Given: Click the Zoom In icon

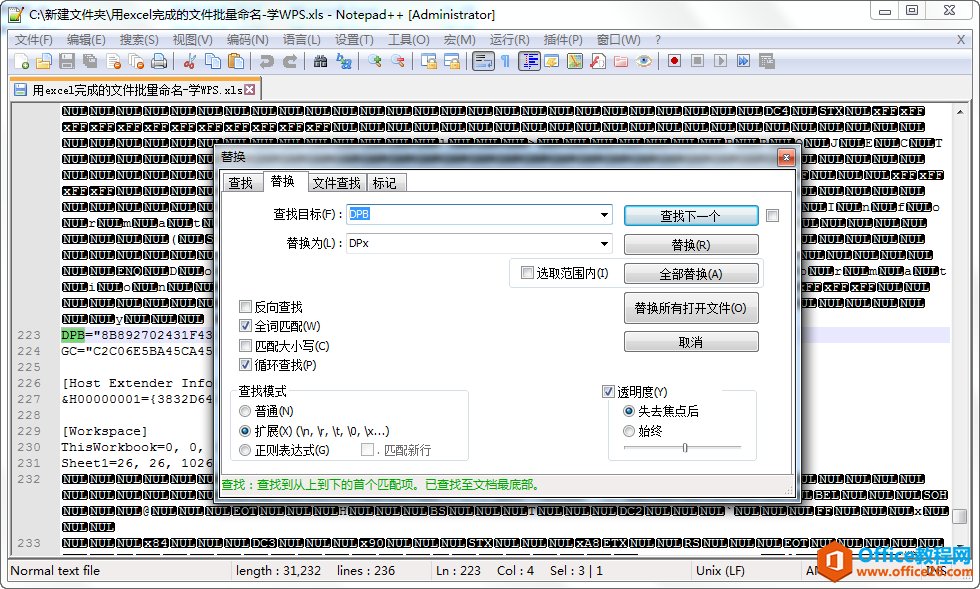Looking at the screenshot, I should tap(374, 61).
